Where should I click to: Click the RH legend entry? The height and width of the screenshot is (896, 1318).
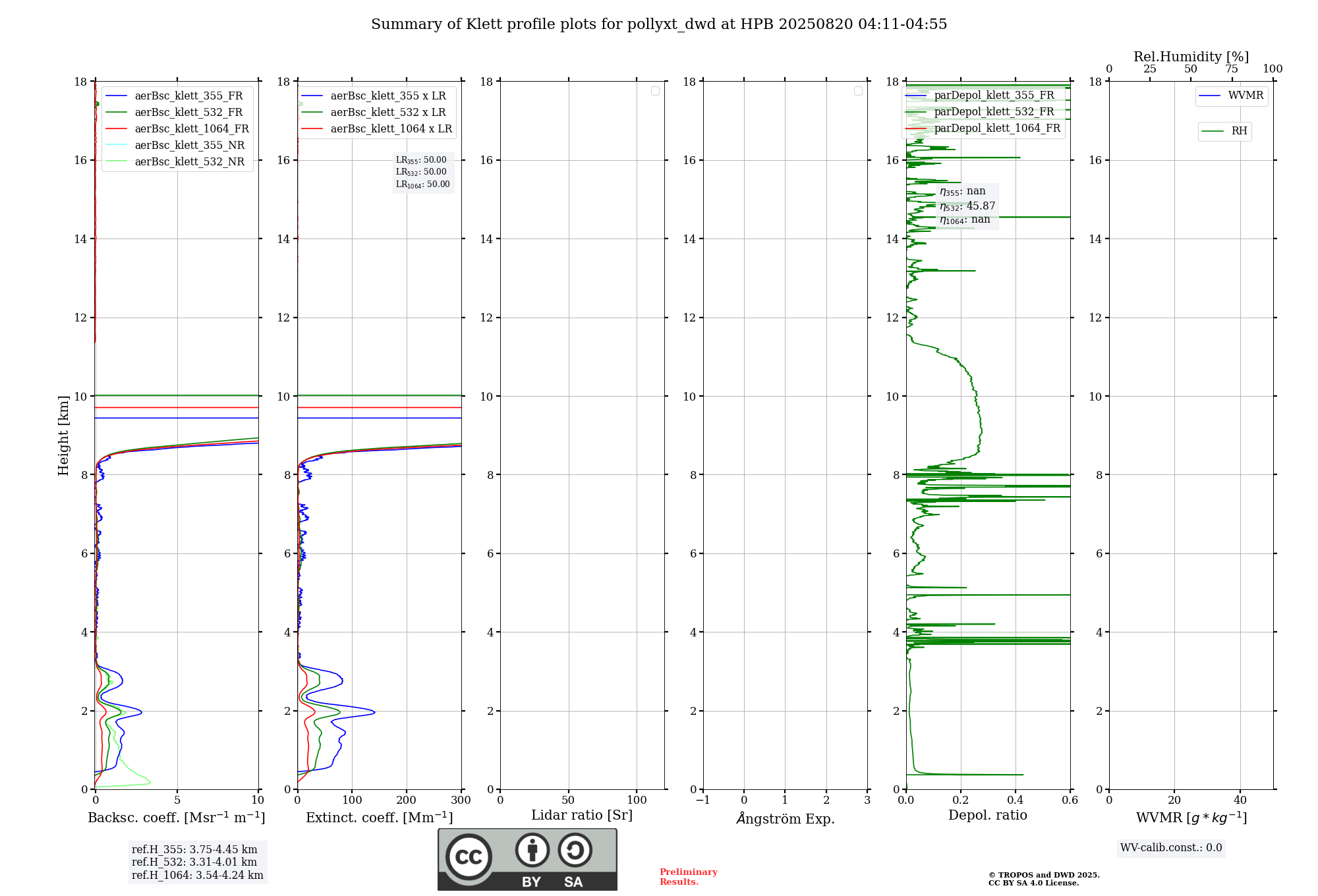point(1225,131)
